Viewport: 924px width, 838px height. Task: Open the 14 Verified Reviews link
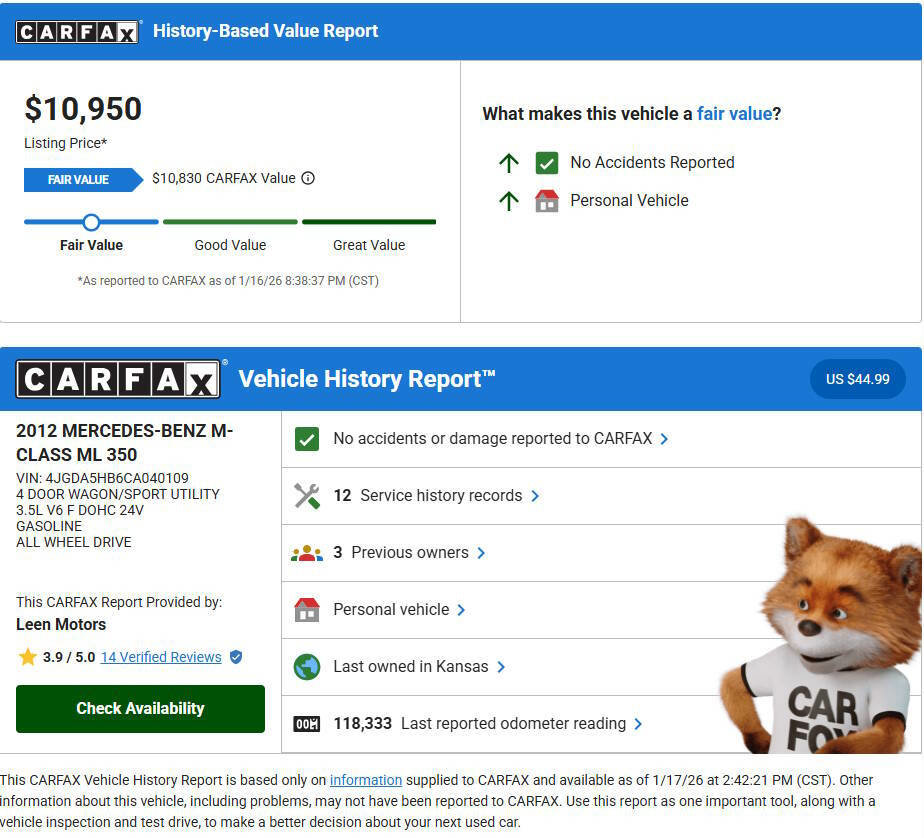161,657
